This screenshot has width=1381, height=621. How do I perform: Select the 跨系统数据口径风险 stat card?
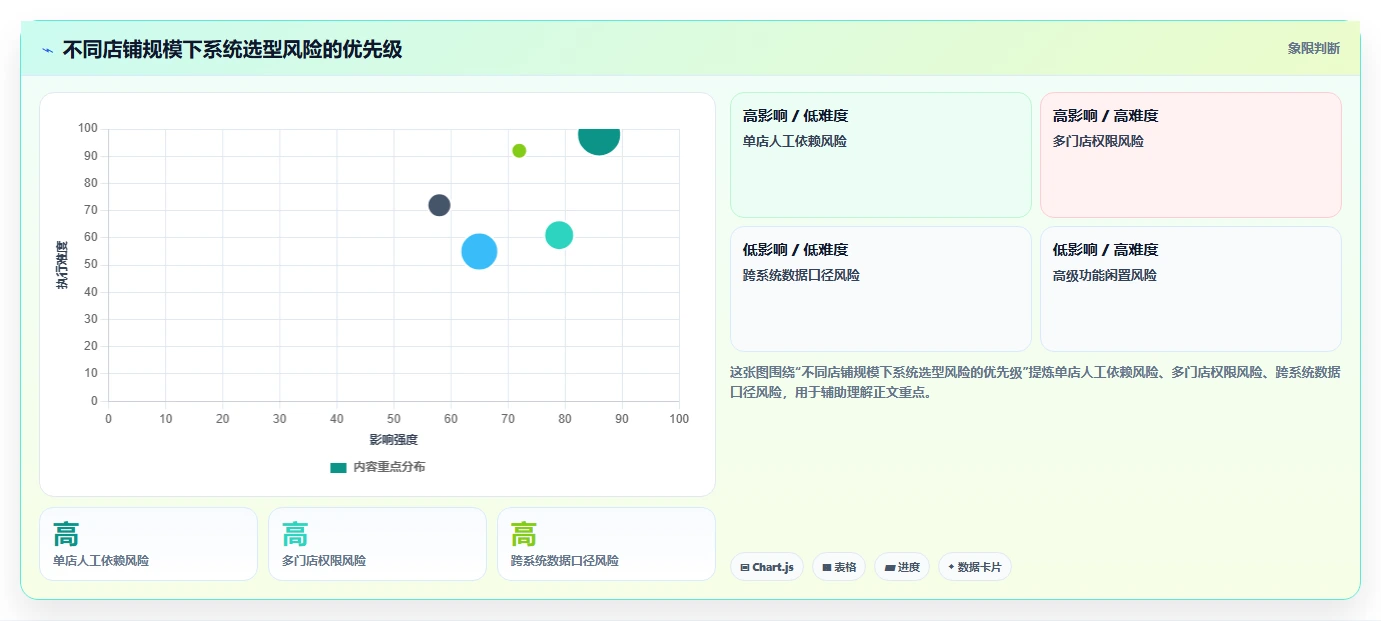pyautogui.click(x=606, y=544)
